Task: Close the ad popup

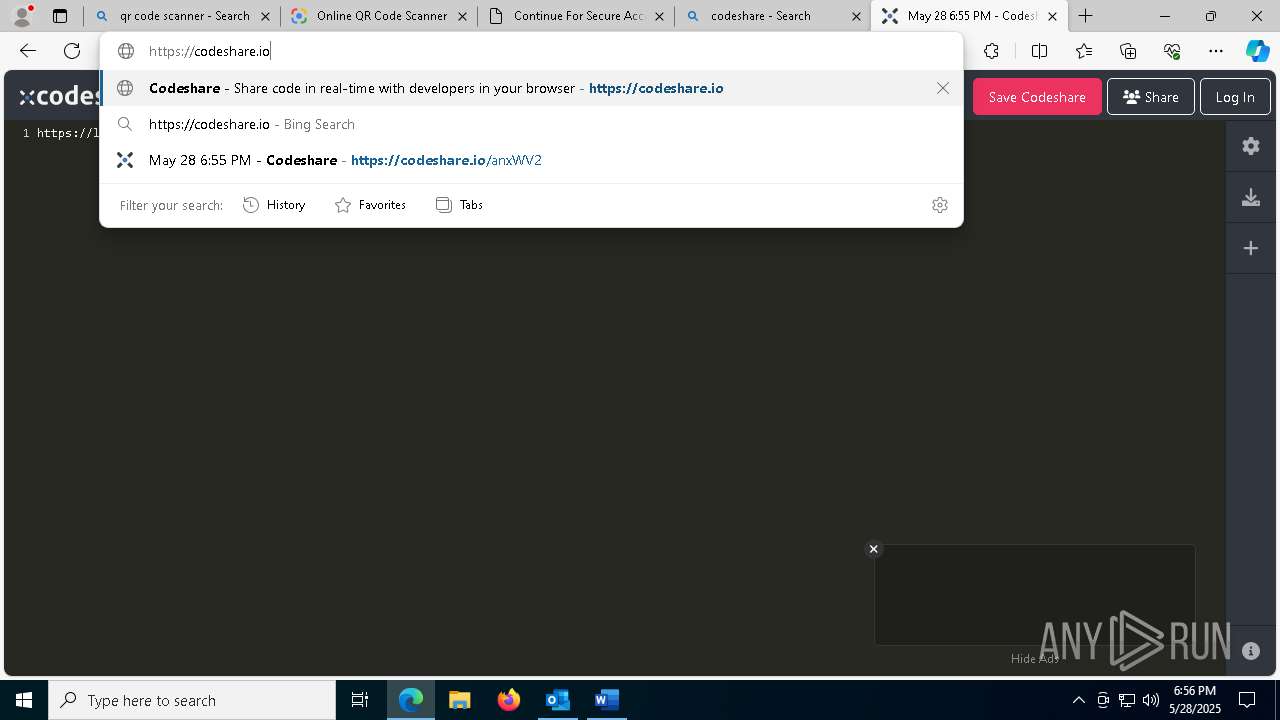Action: [873, 549]
